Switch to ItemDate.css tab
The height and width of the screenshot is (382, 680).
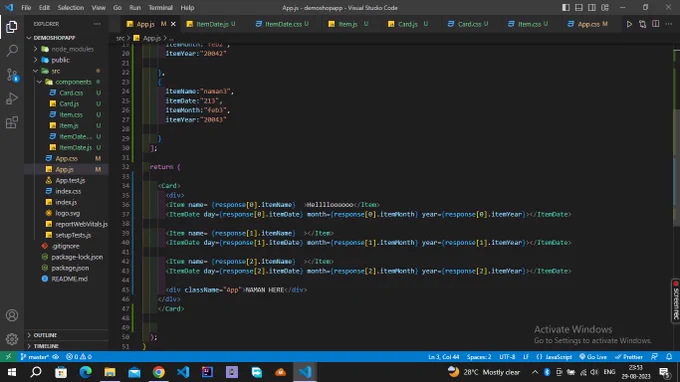(282, 24)
